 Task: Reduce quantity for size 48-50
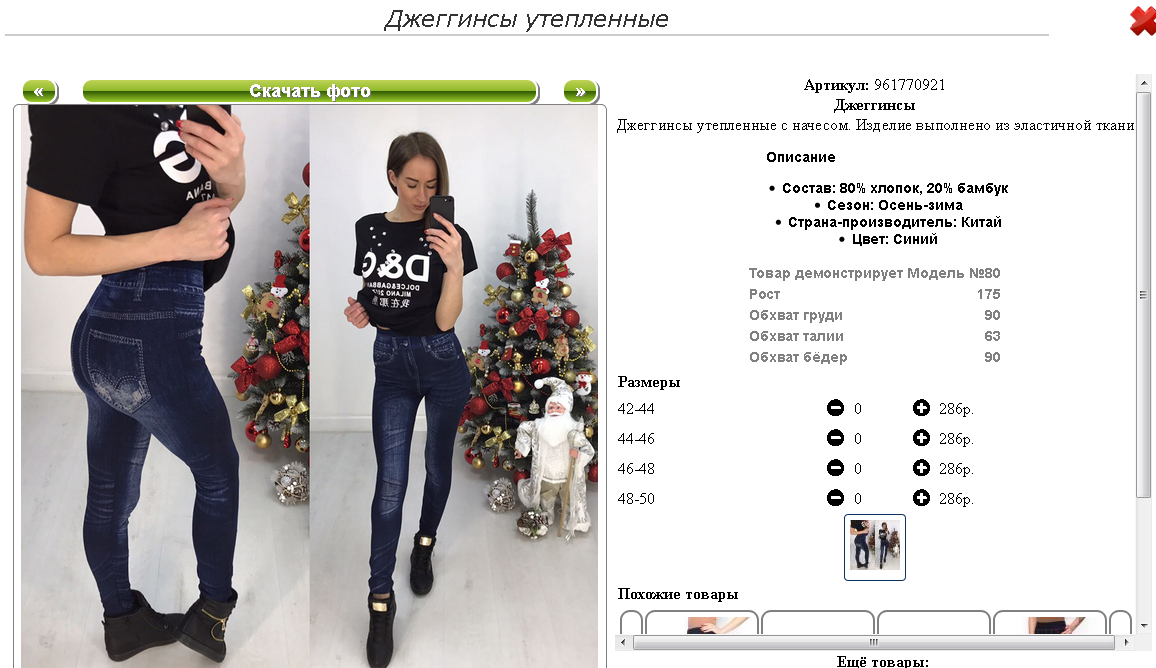[835, 498]
